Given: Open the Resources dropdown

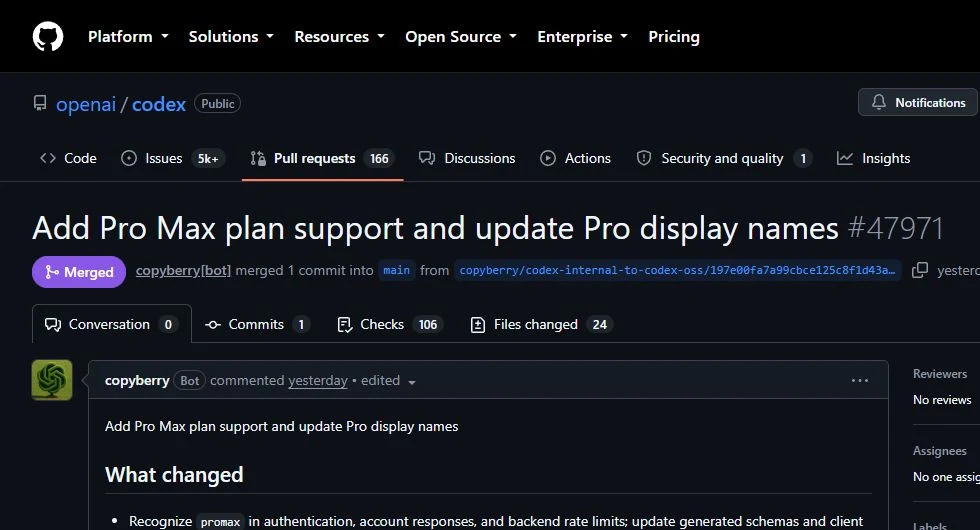Looking at the screenshot, I should [339, 37].
